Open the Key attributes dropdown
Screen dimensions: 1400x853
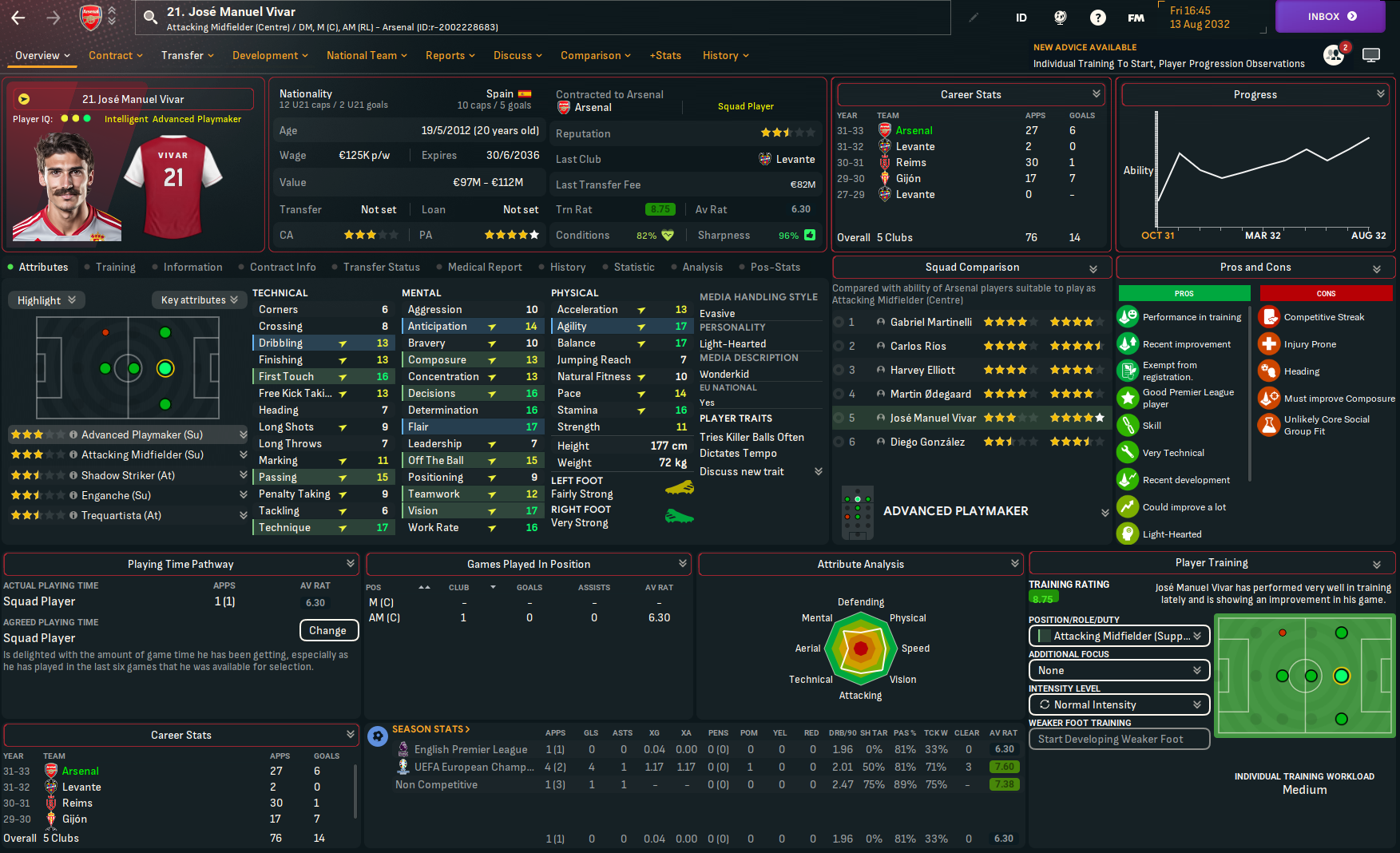pos(199,300)
